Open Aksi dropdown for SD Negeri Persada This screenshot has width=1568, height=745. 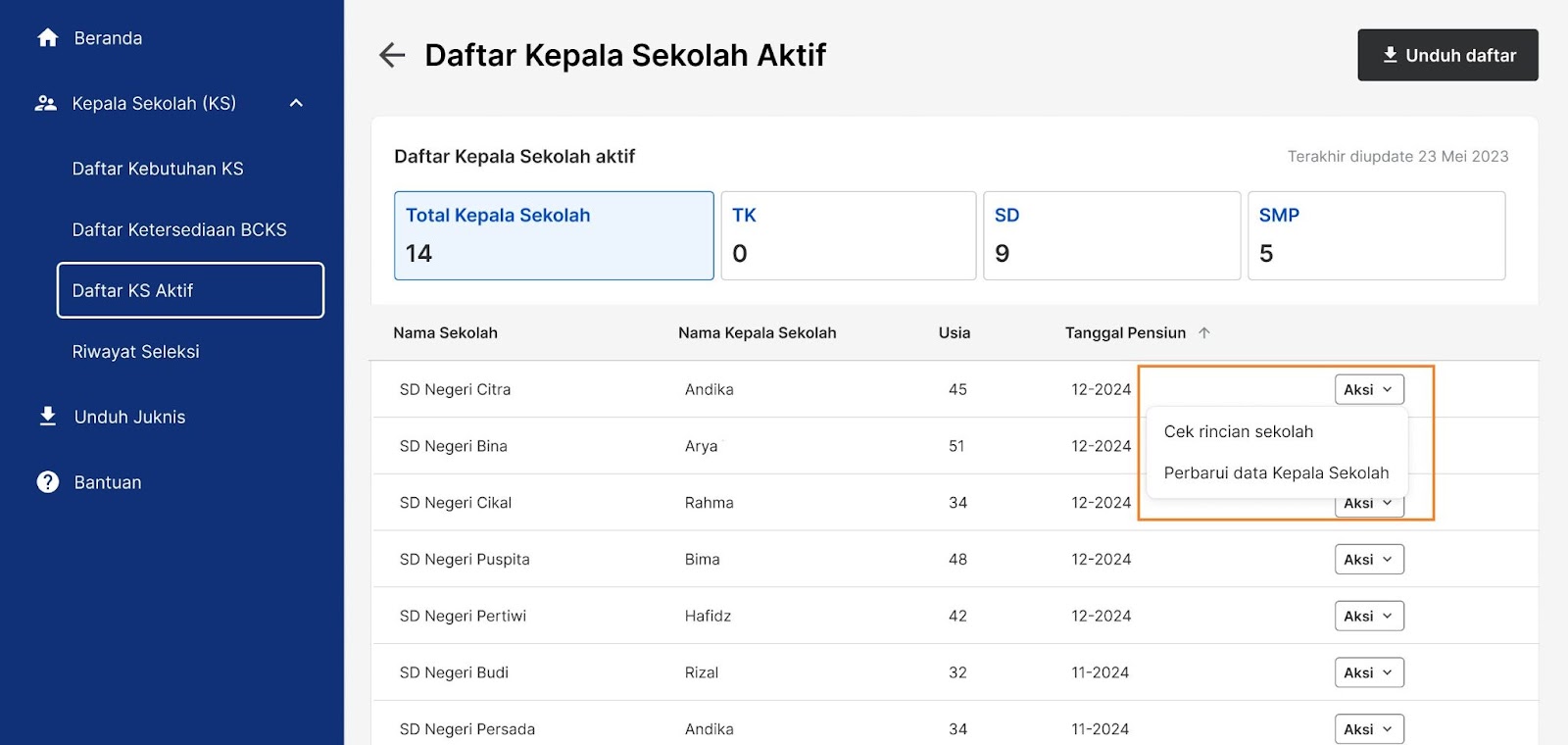coord(1369,729)
